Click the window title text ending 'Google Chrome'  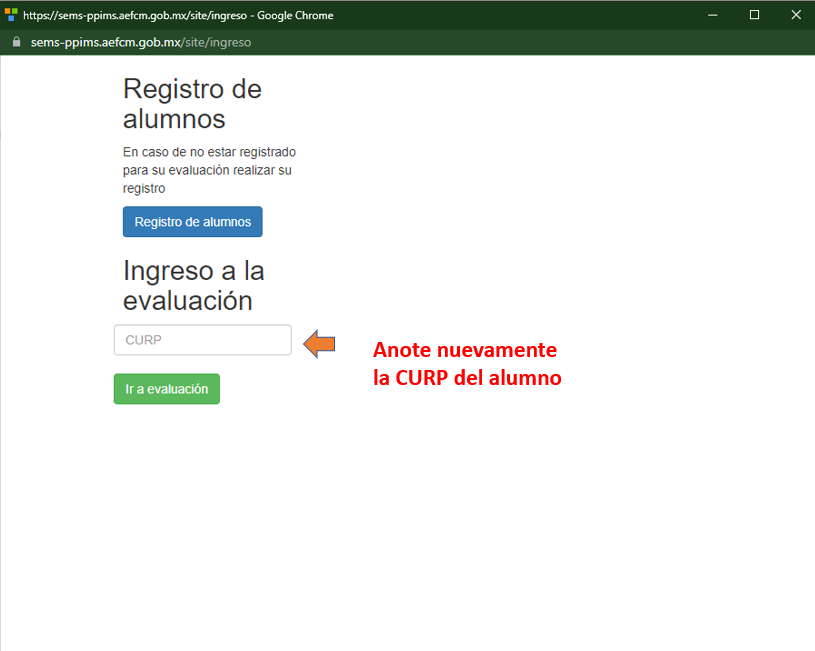point(178,15)
